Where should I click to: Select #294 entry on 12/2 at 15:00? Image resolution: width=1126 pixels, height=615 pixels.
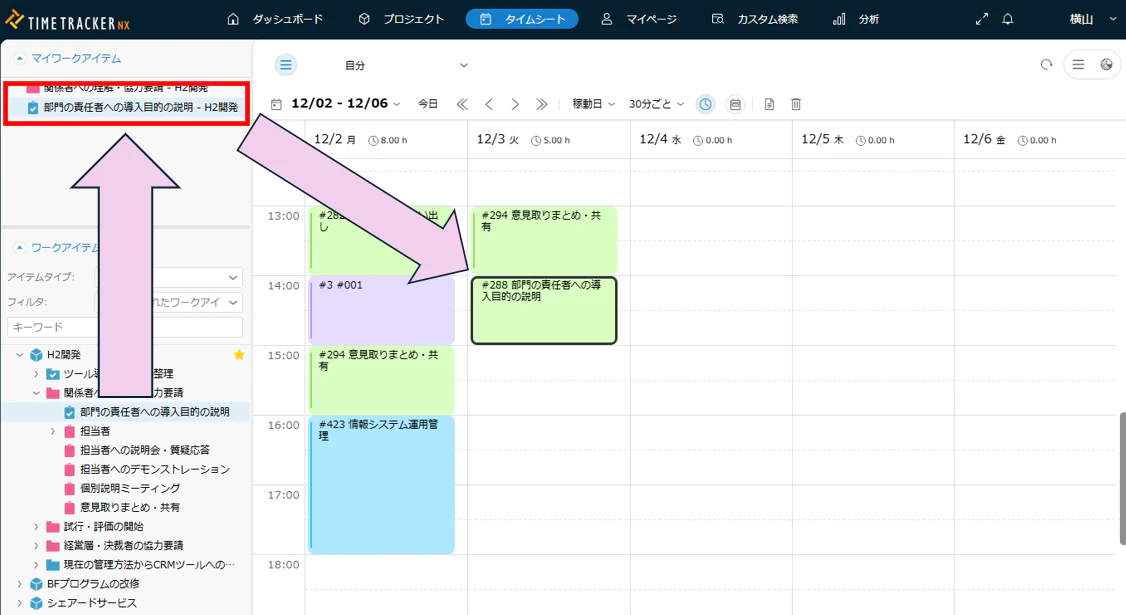tap(381, 379)
